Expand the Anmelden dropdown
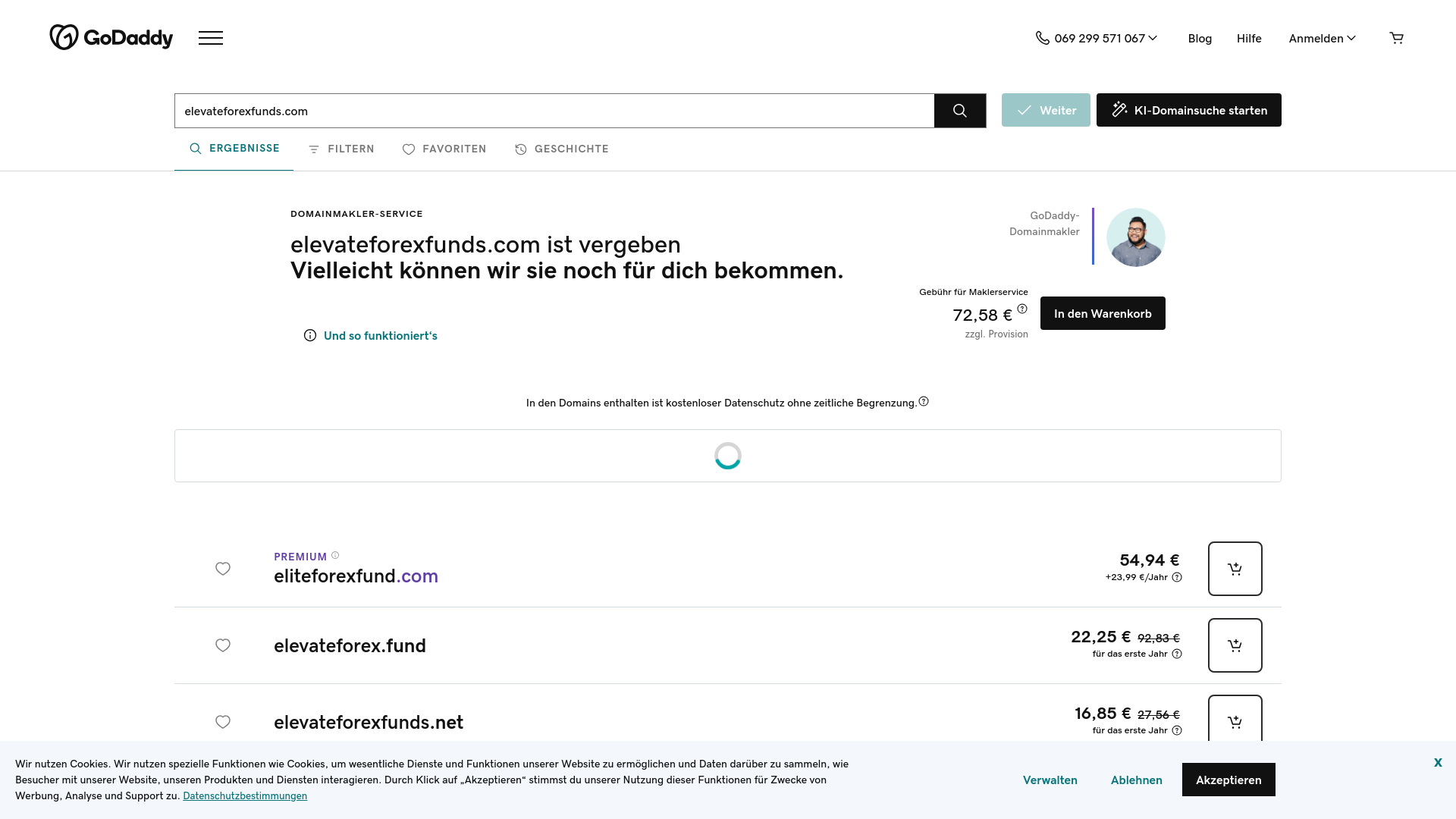This screenshot has height=819, width=1456. coord(1323,38)
